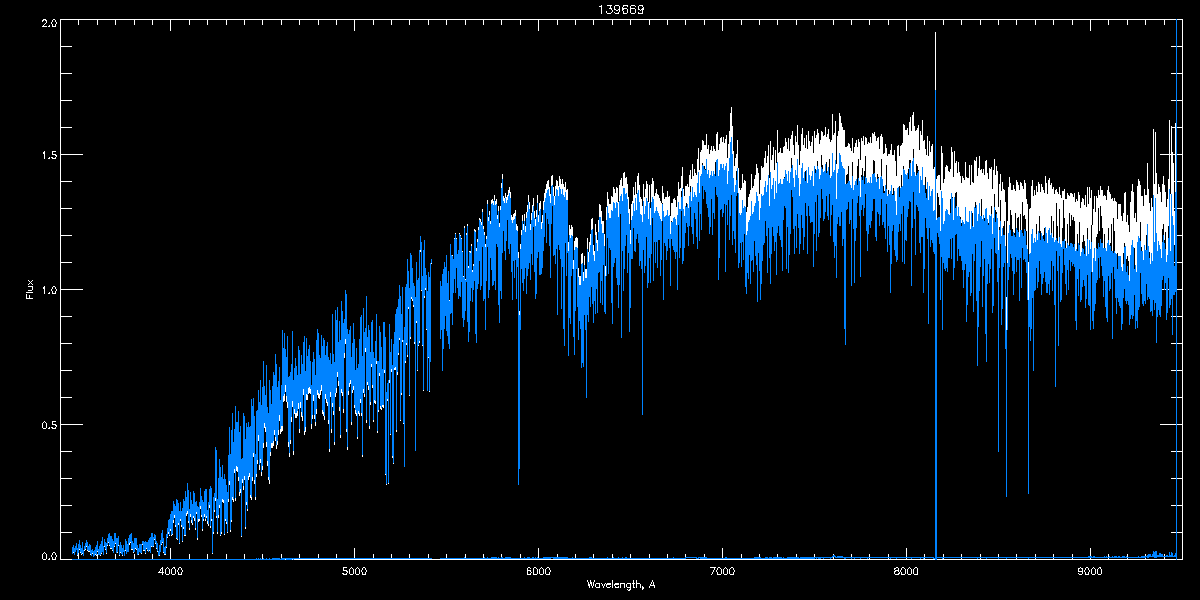Click the 1.0 y-axis tick label
This screenshot has width=1200, height=600.
click(49, 290)
